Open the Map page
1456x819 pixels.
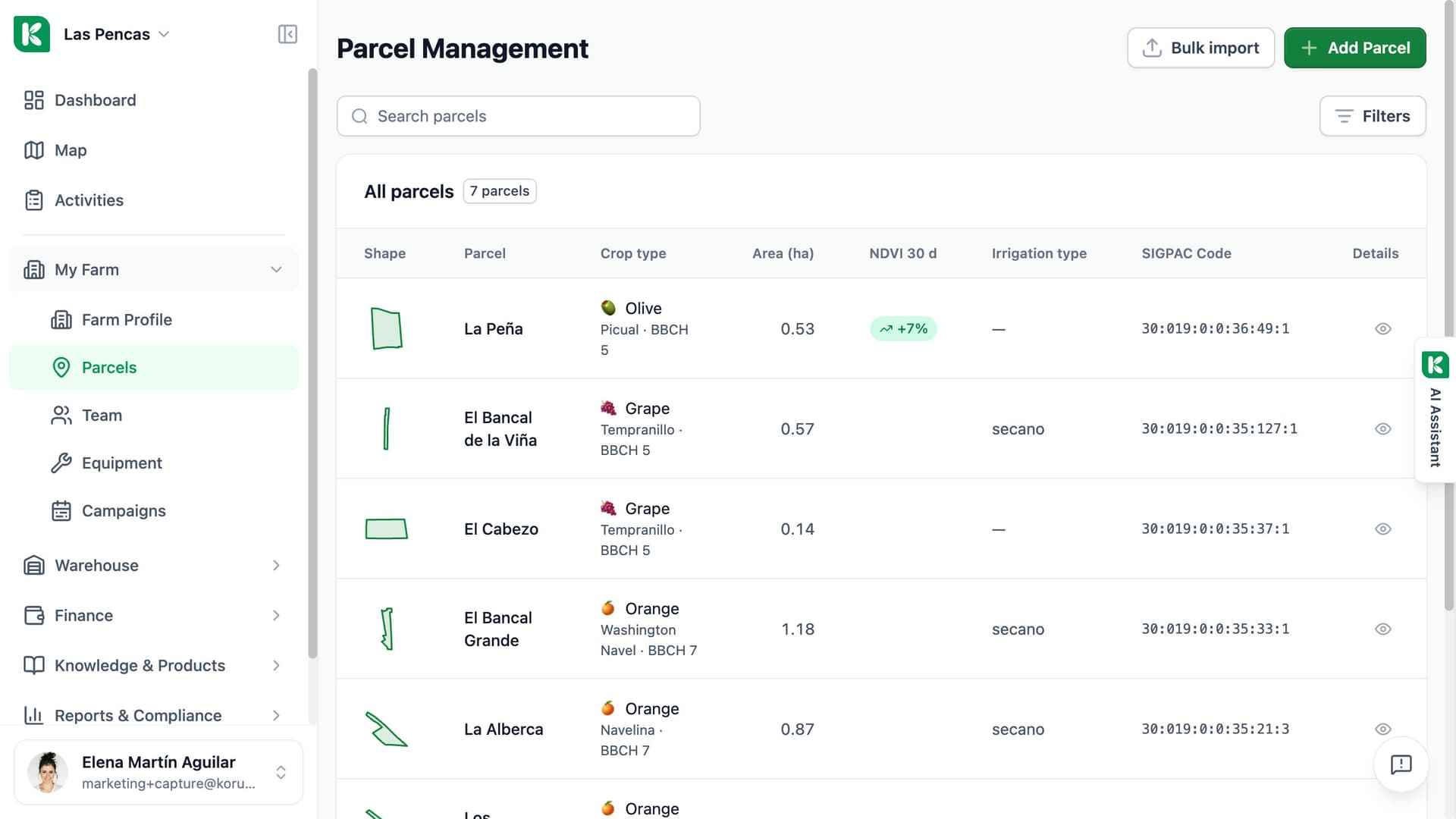tap(154, 150)
